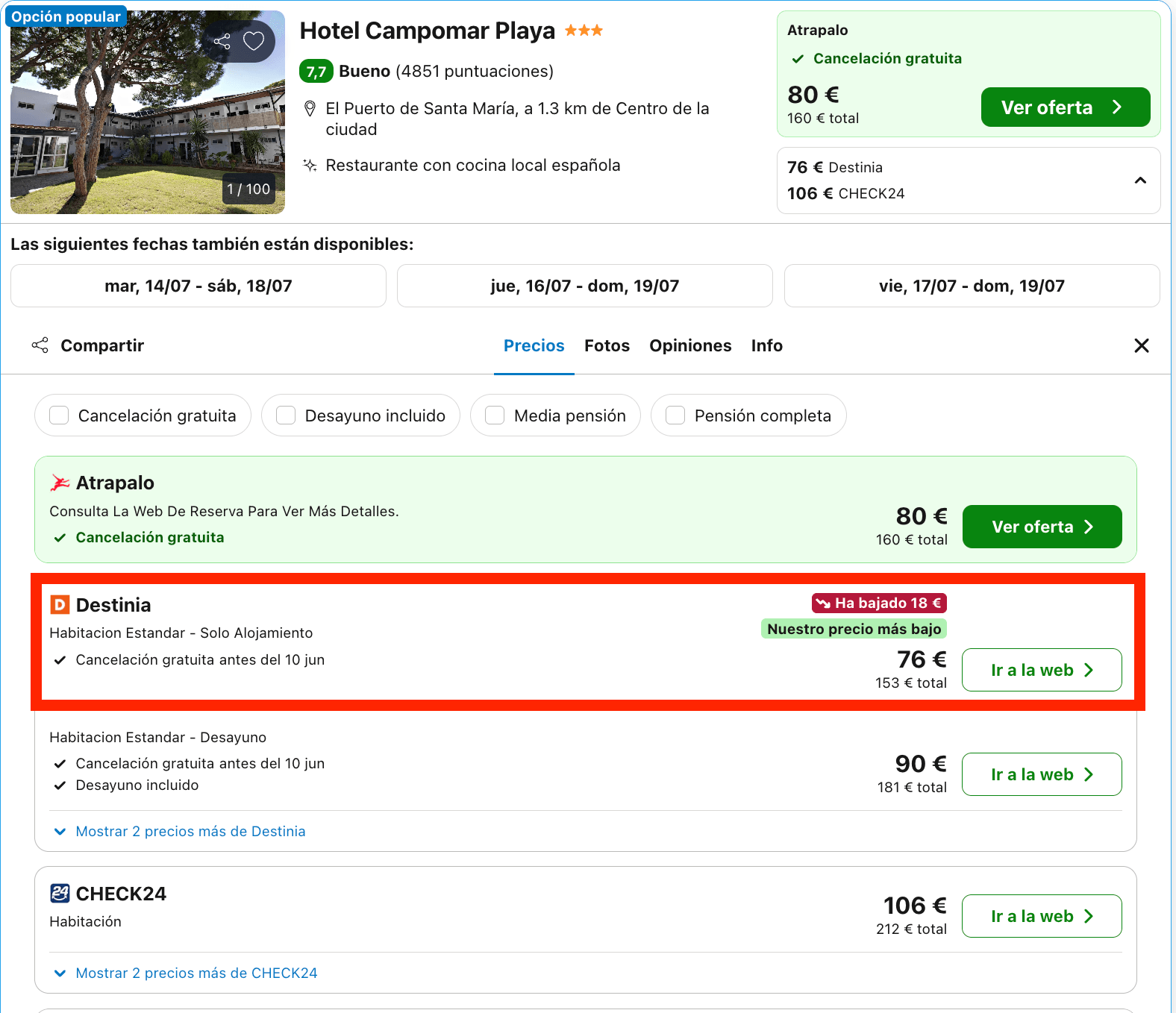This screenshot has width=1176, height=1013.
Task: Open the hotel photo thumbnail
Action: [x=148, y=112]
